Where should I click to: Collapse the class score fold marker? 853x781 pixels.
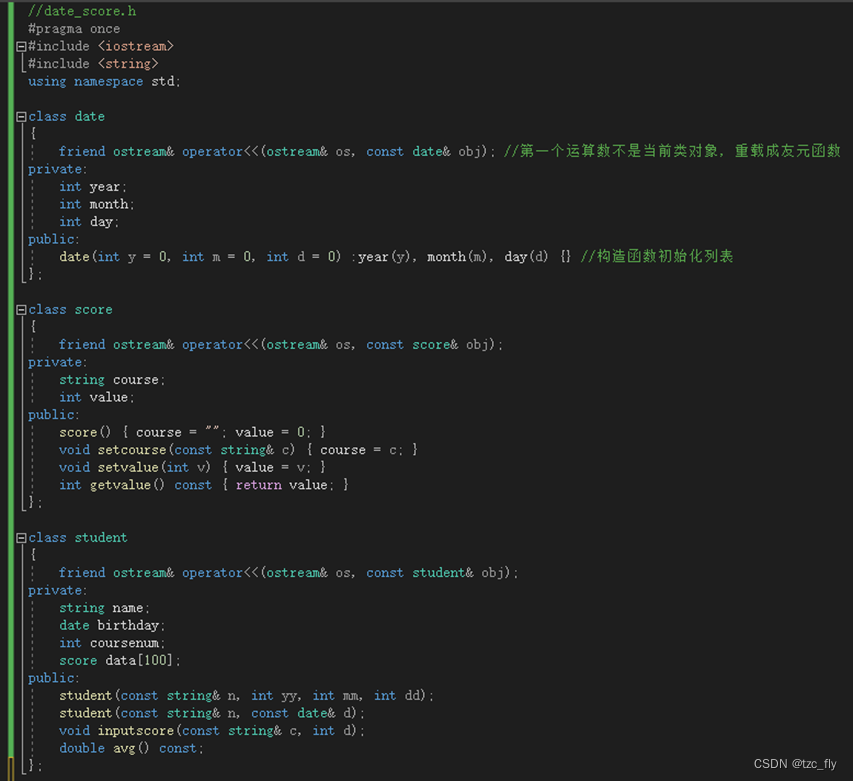21,310
